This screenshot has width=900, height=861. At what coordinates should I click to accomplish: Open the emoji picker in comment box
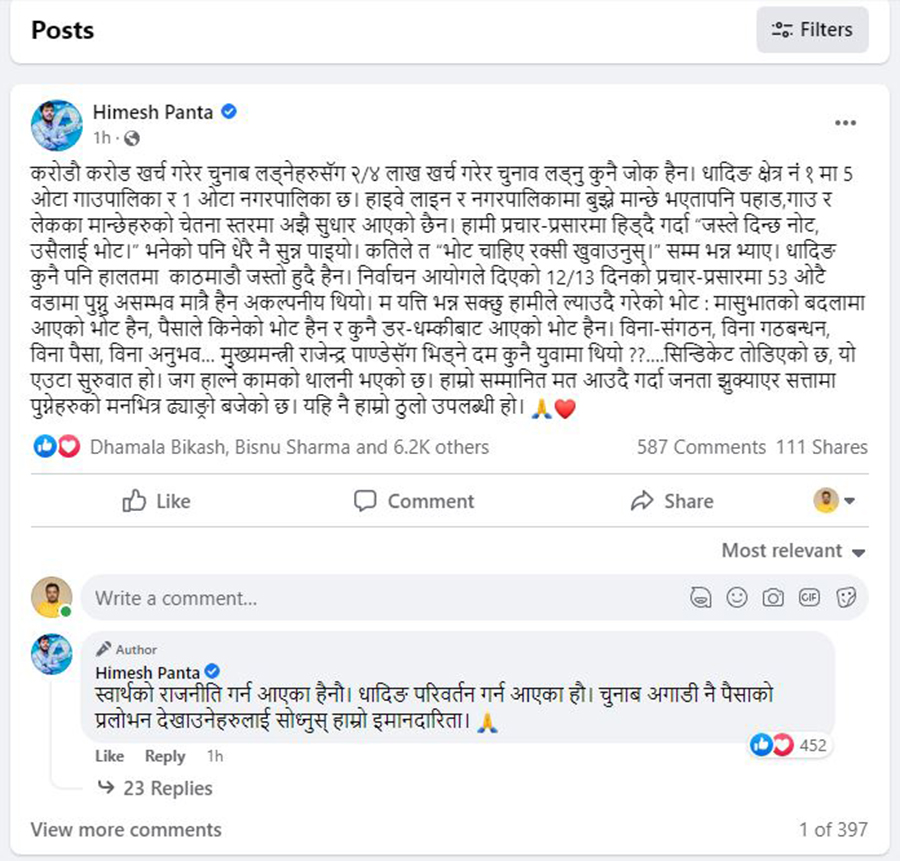point(737,598)
